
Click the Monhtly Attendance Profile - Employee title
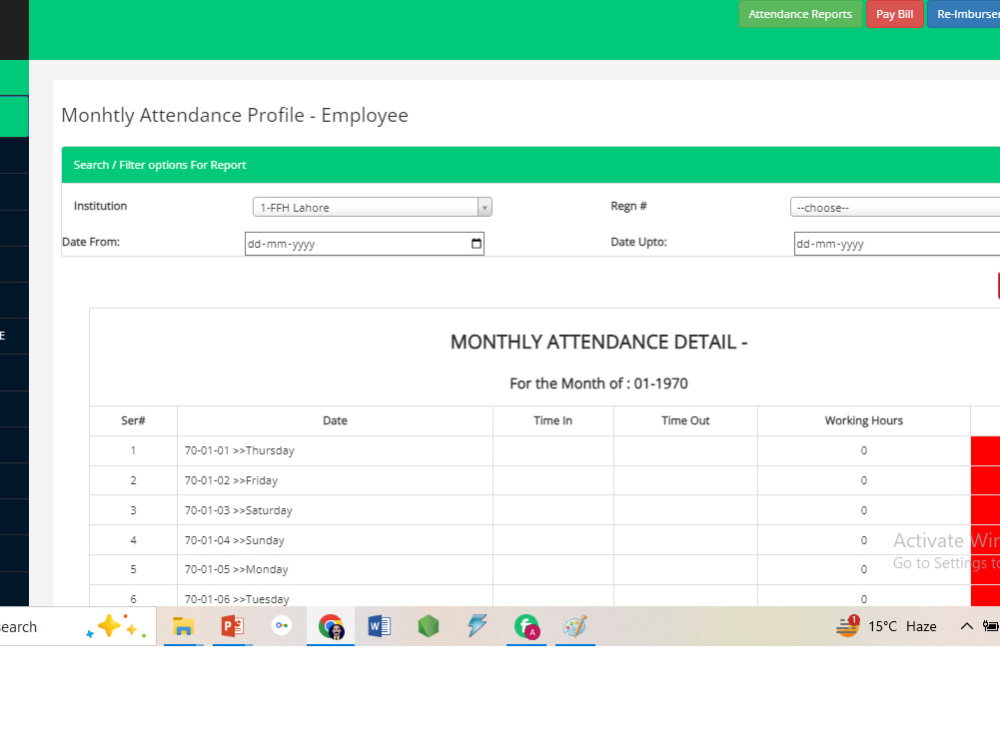235,115
